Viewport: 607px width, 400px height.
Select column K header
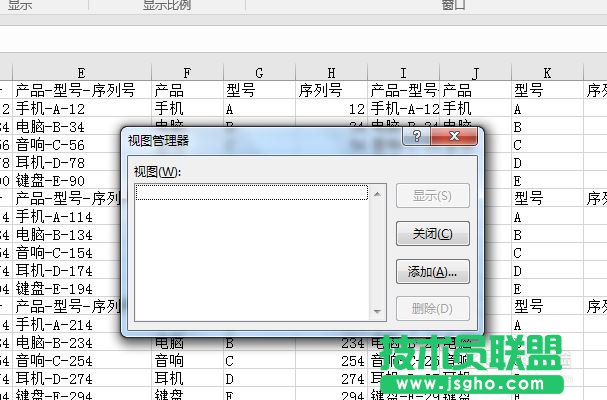[547, 72]
